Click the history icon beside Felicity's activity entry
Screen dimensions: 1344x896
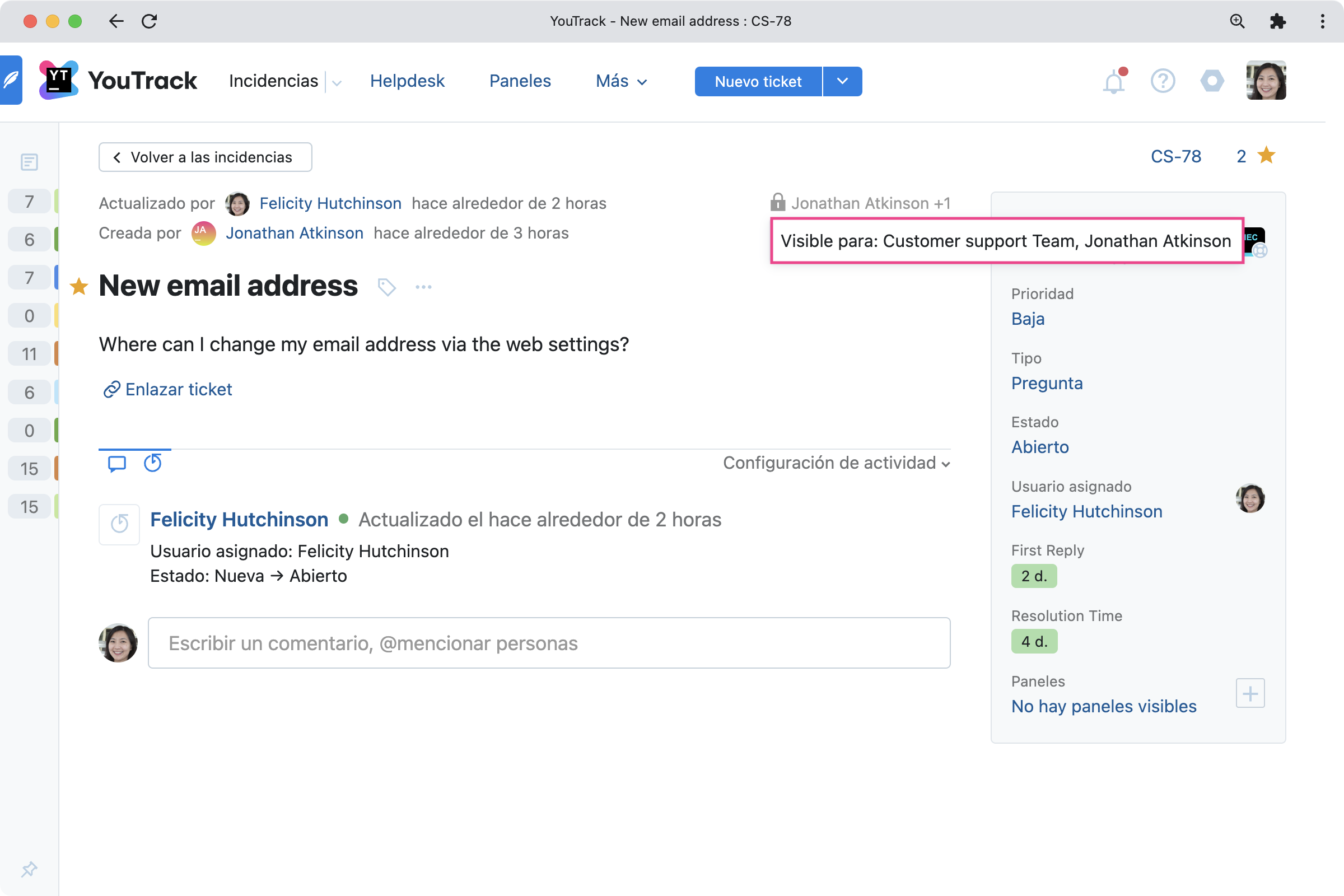[x=119, y=524]
